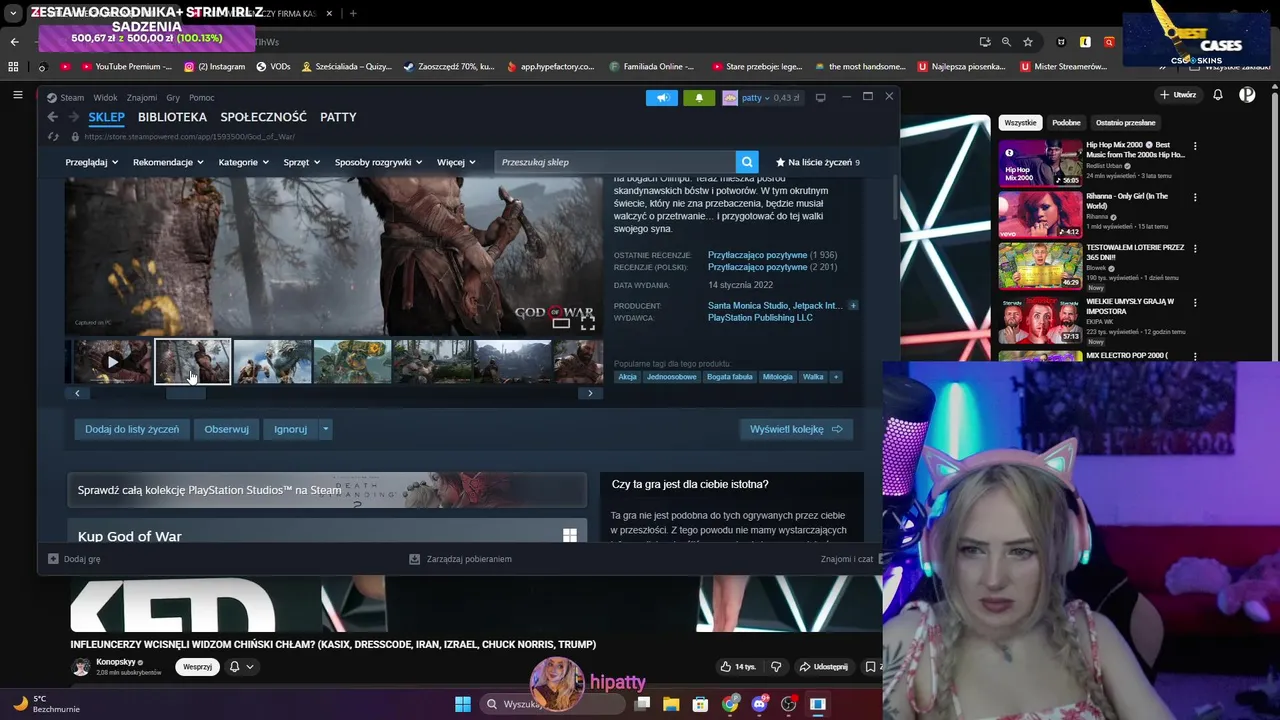Click YouTube notifications bell in browser
Image resolution: width=1280 pixels, height=720 pixels.
(x=1218, y=95)
